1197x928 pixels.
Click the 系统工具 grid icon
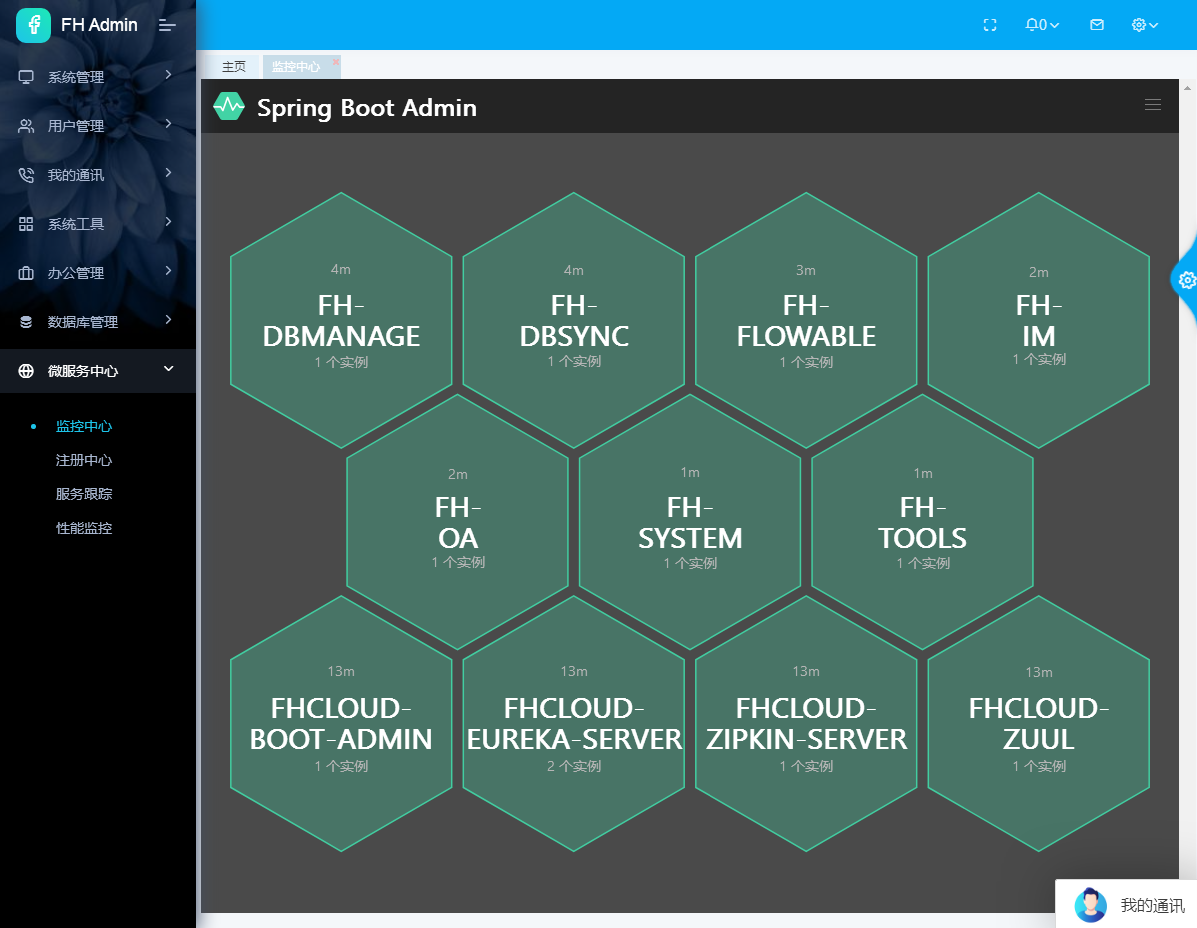point(26,224)
